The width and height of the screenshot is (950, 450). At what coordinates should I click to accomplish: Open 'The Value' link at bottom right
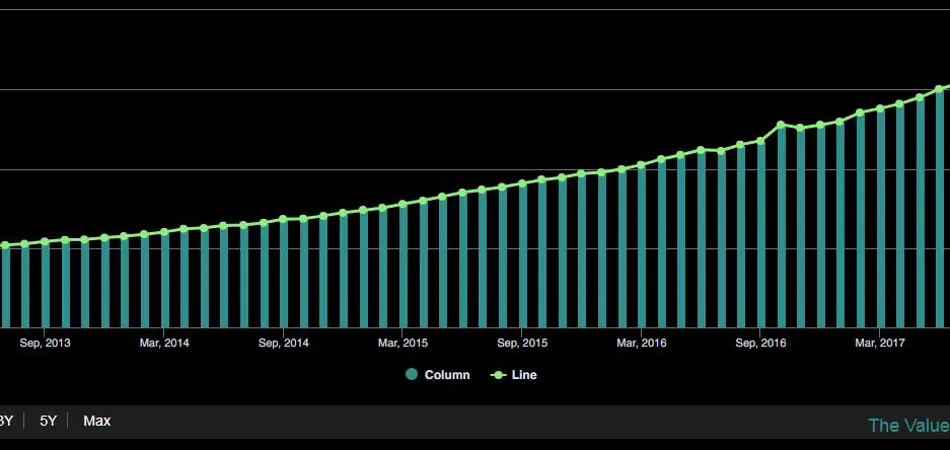908,425
